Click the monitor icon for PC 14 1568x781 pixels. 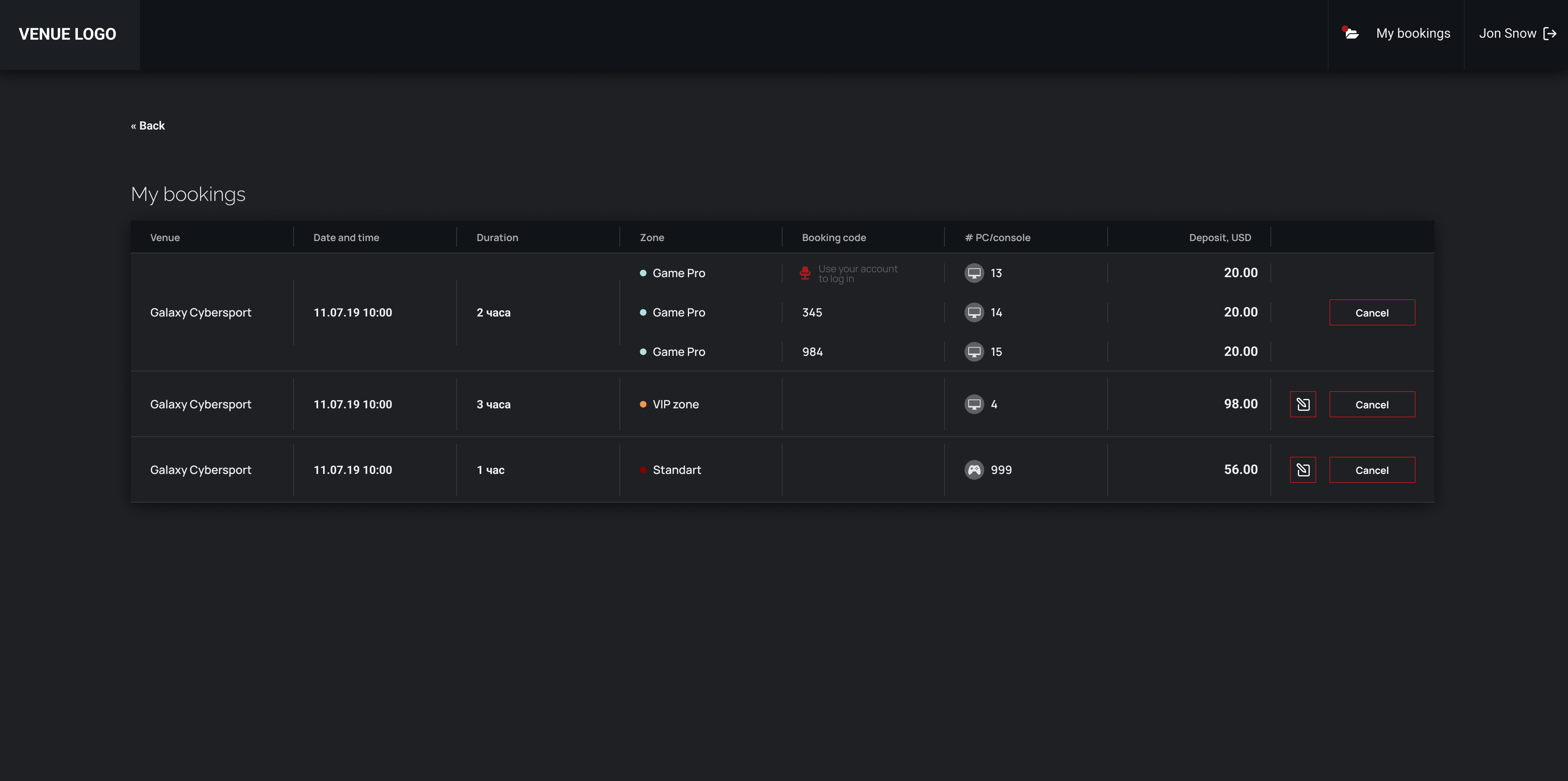pyautogui.click(x=974, y=312)
